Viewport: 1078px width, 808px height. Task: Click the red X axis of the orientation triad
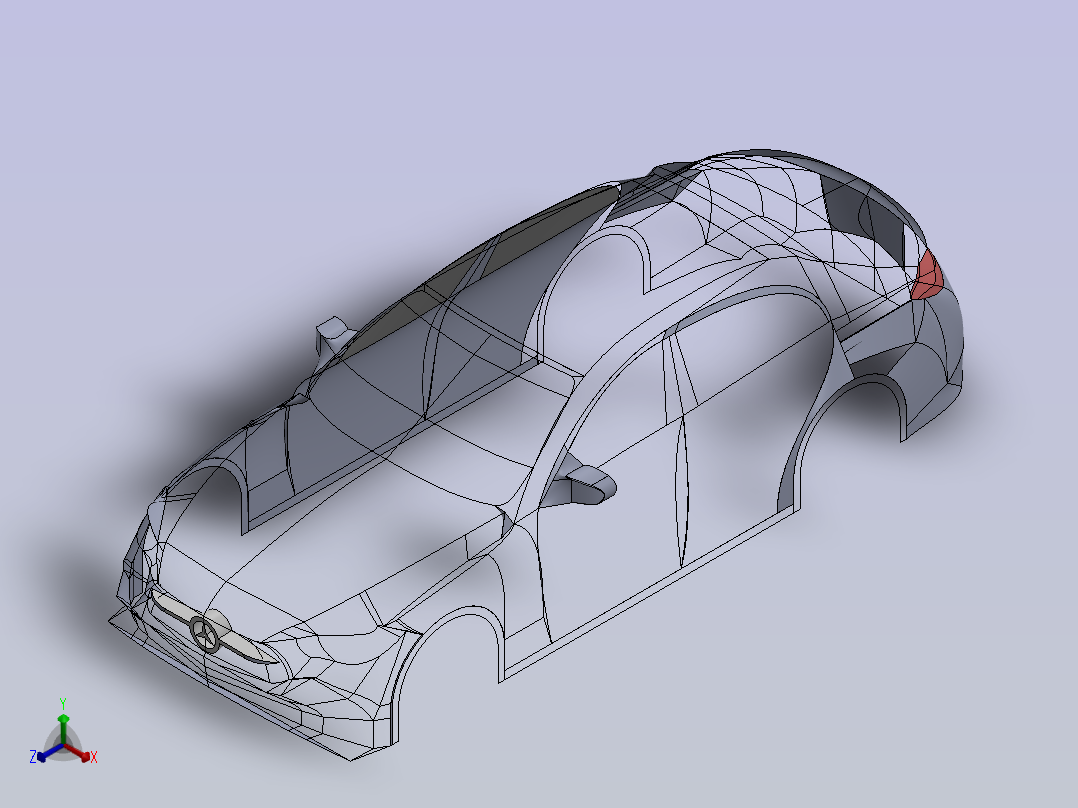click(78, 752)
